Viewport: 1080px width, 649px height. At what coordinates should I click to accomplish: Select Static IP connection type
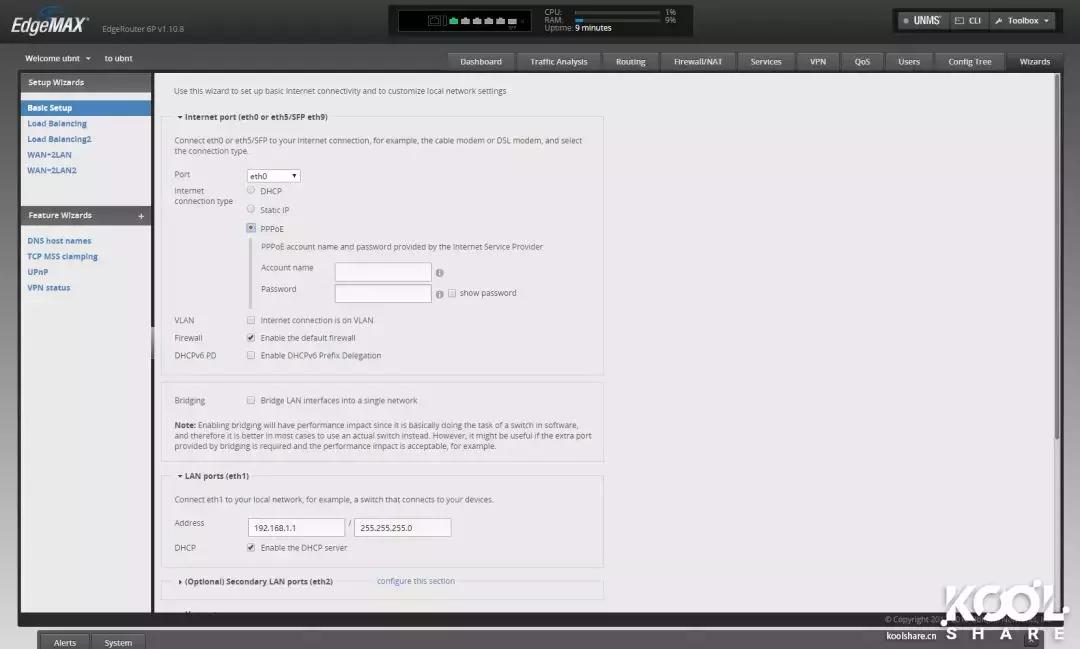pyautogui.click(x=251, y=209)
